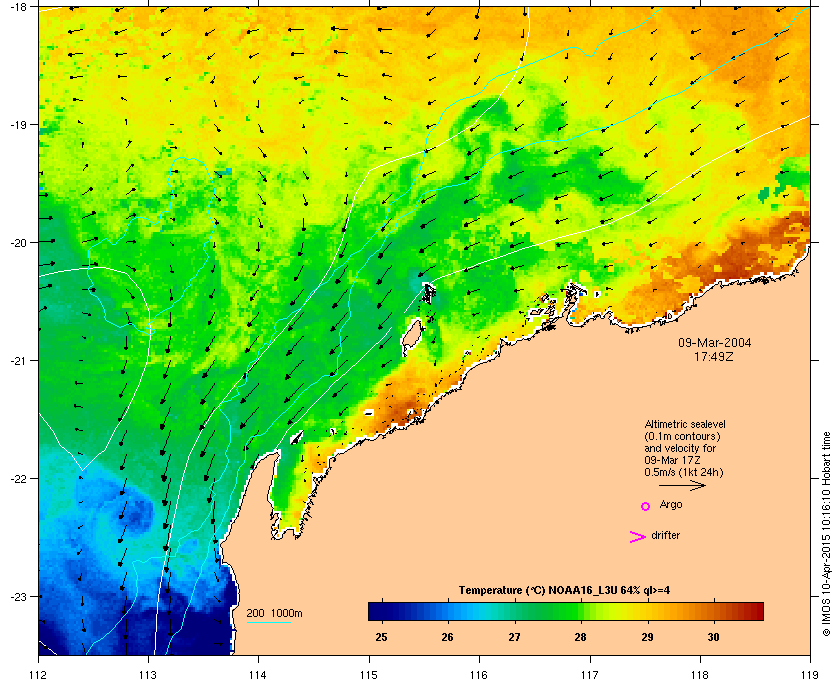Click the '09-Mar 17Z' legend text
The height and width of the screenshot is (680, 840).
[672, 460]
